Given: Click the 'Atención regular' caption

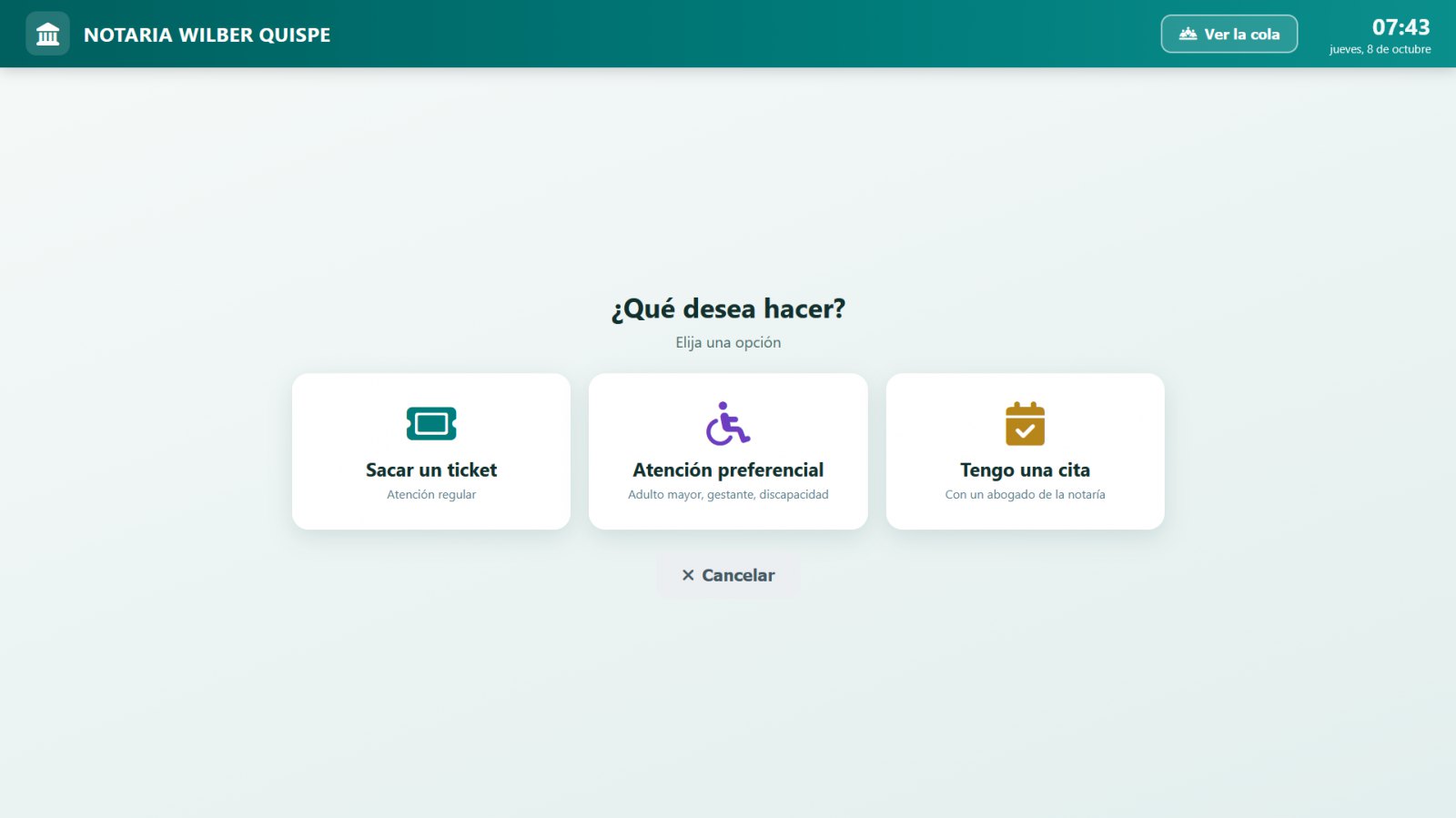Looking at the screenshot, I should click(431, 494).
